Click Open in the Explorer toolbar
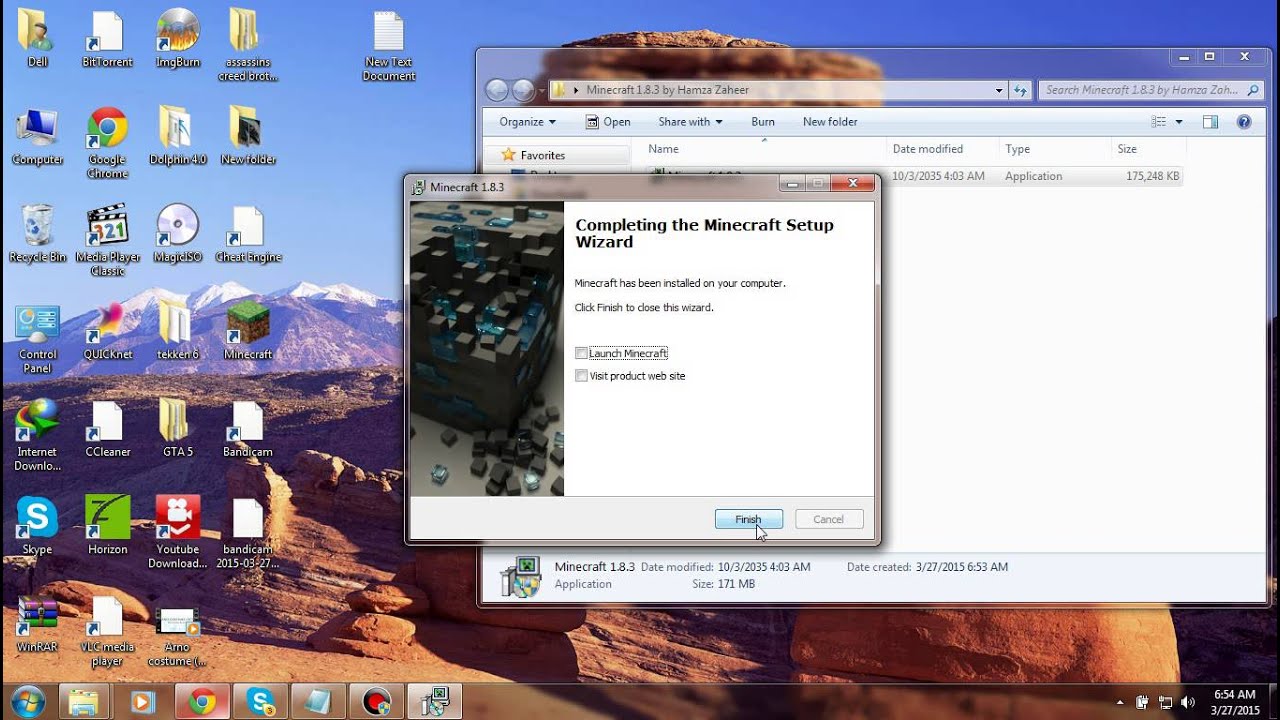 tap(608, 122)
